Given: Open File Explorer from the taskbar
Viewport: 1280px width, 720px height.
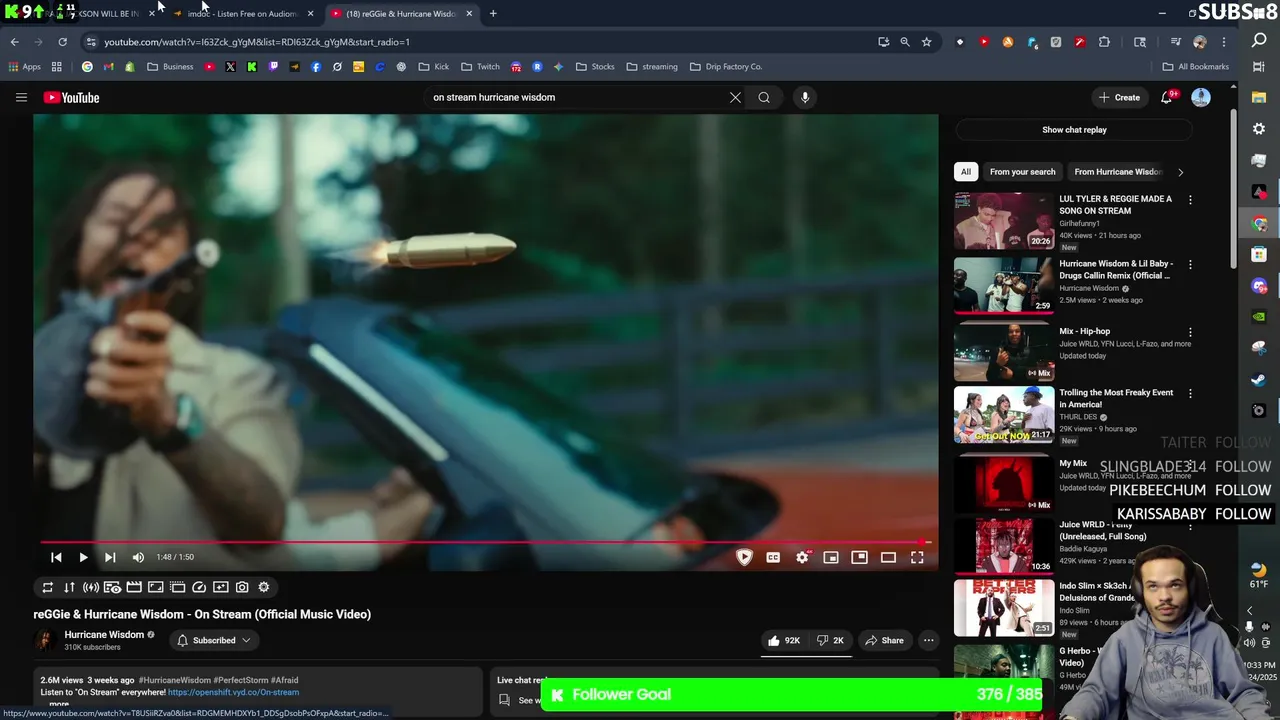Looking at the screenshot, I should click(x=1259, y=97).
